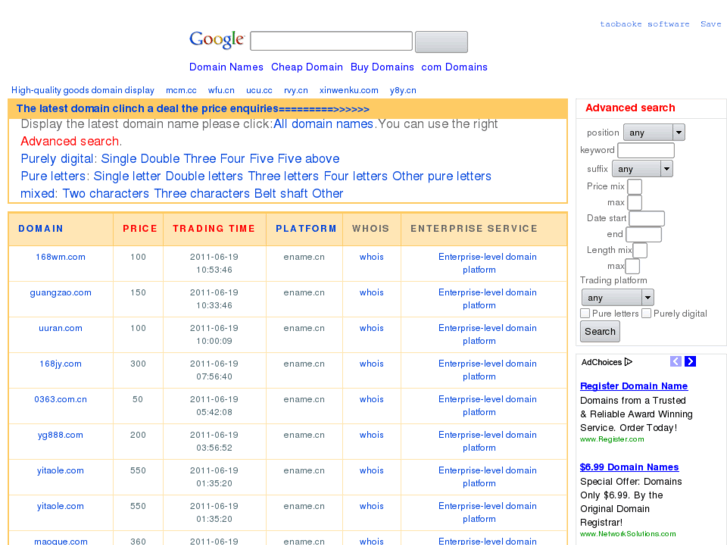
Task: Open the Register Domain Name ad
Action: pyautogui.click(x=634, y=386)
